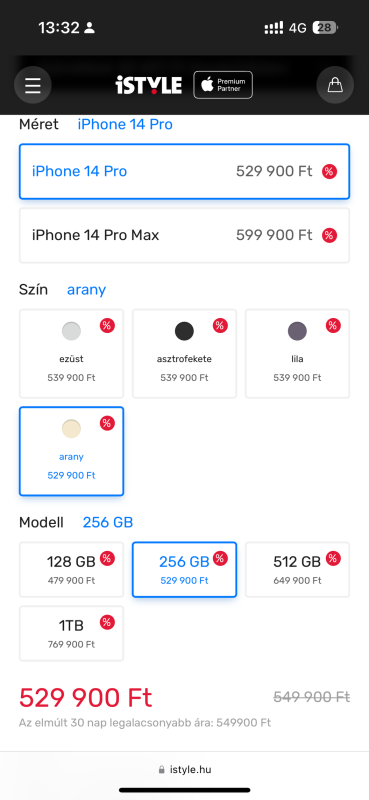Select iPhone 14 Pro Max size option
Screen dimensions: 369x800
click(184, 235)
